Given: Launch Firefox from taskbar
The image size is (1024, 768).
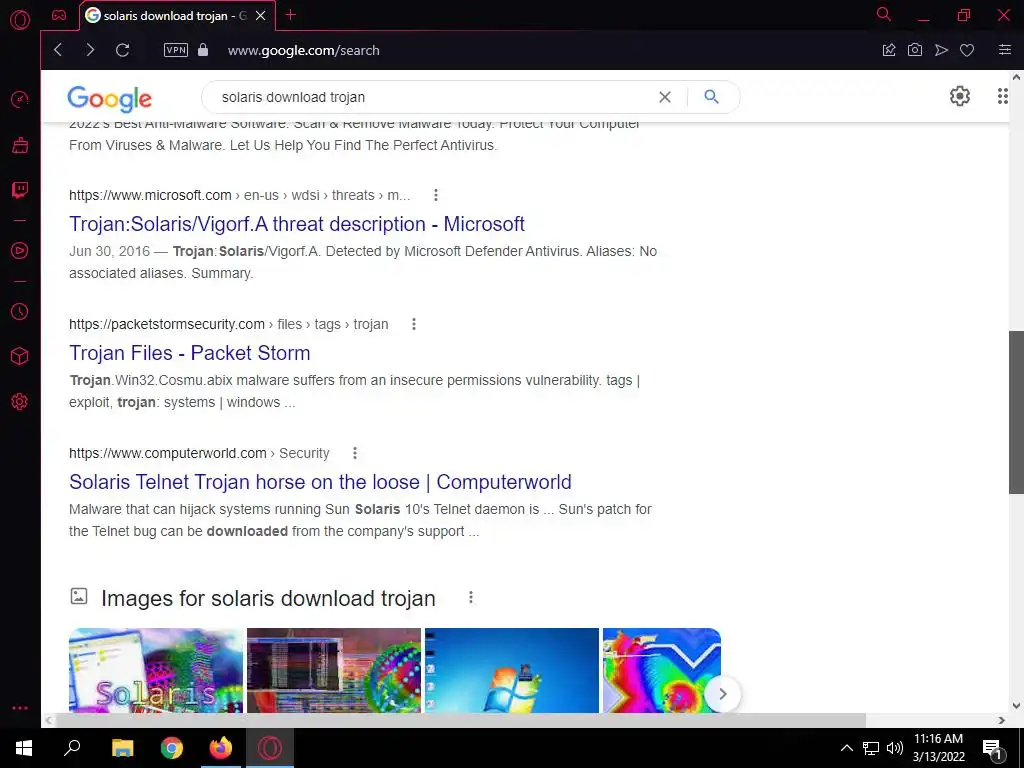Looking at the screenshot, I should coord(221,748).
